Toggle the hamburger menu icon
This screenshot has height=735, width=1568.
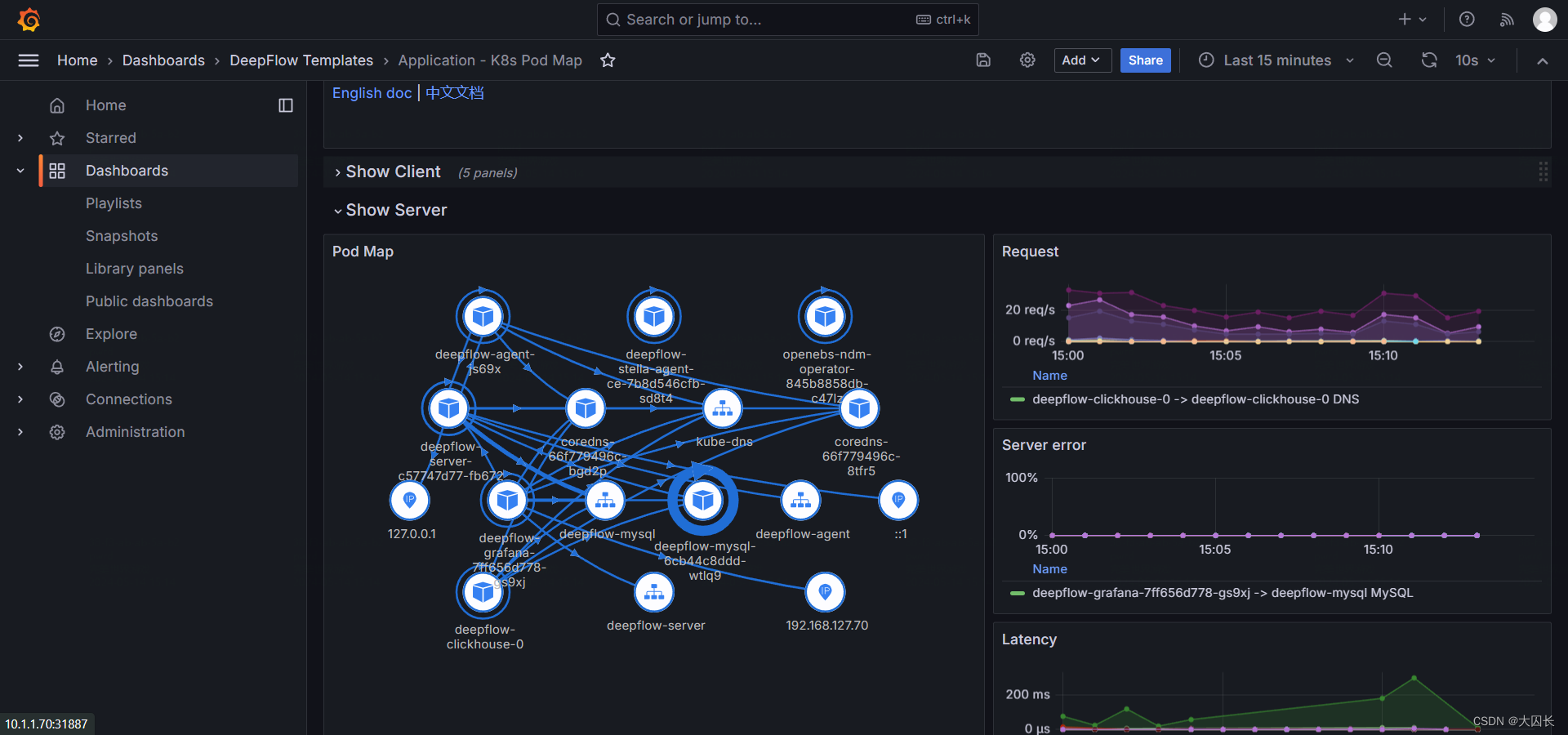29,60
